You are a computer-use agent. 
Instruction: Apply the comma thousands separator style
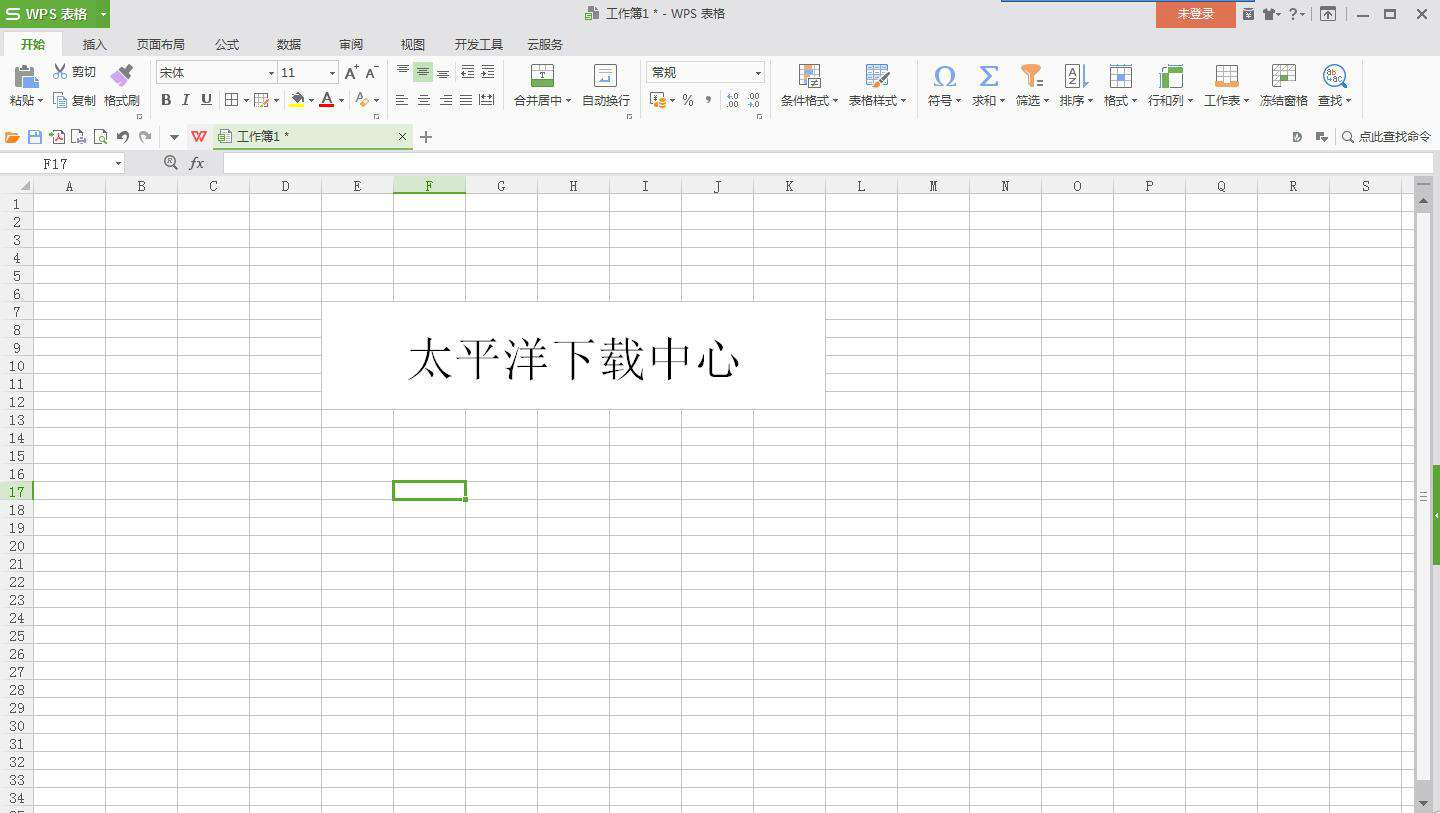point(708,100)
